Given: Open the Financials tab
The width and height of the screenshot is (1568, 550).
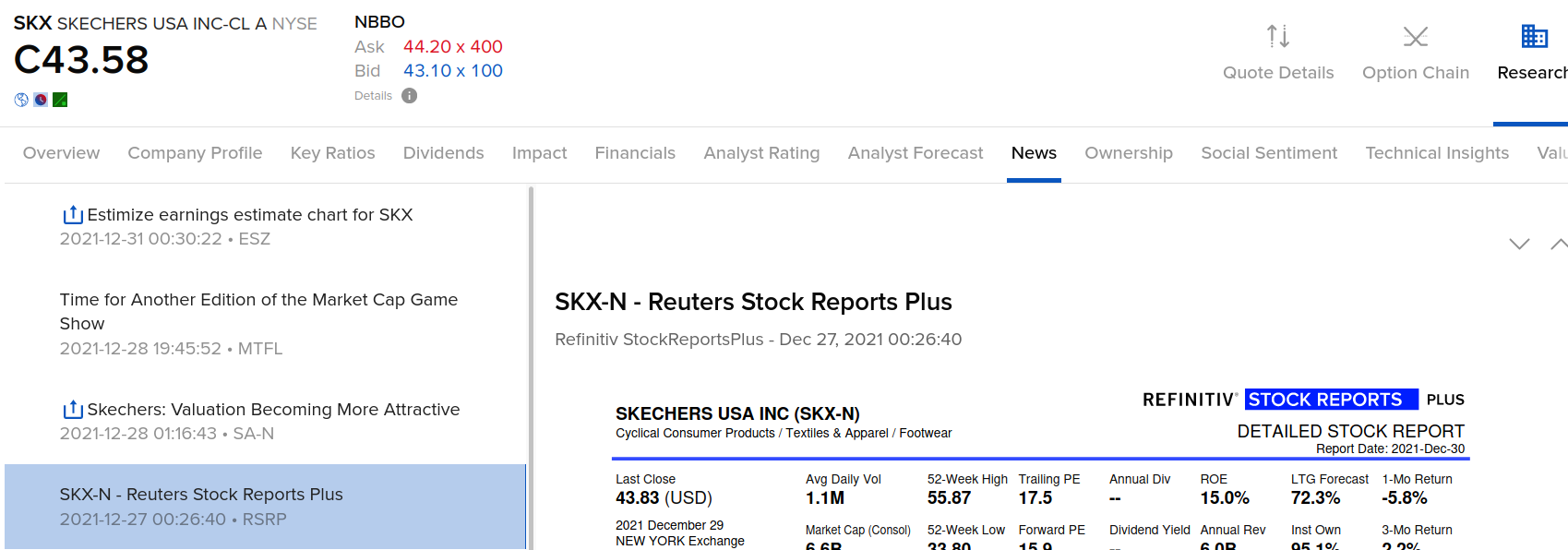Looking at the screenshot, I should click(x=635, y=153).
